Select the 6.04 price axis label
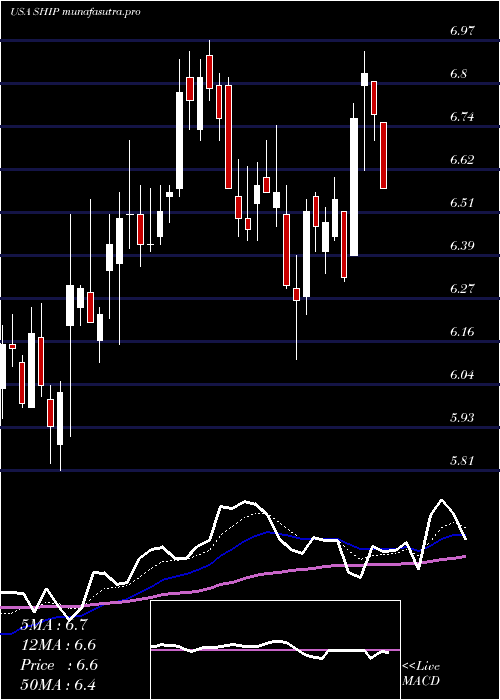The image size is (500, 700). [463, 375]
